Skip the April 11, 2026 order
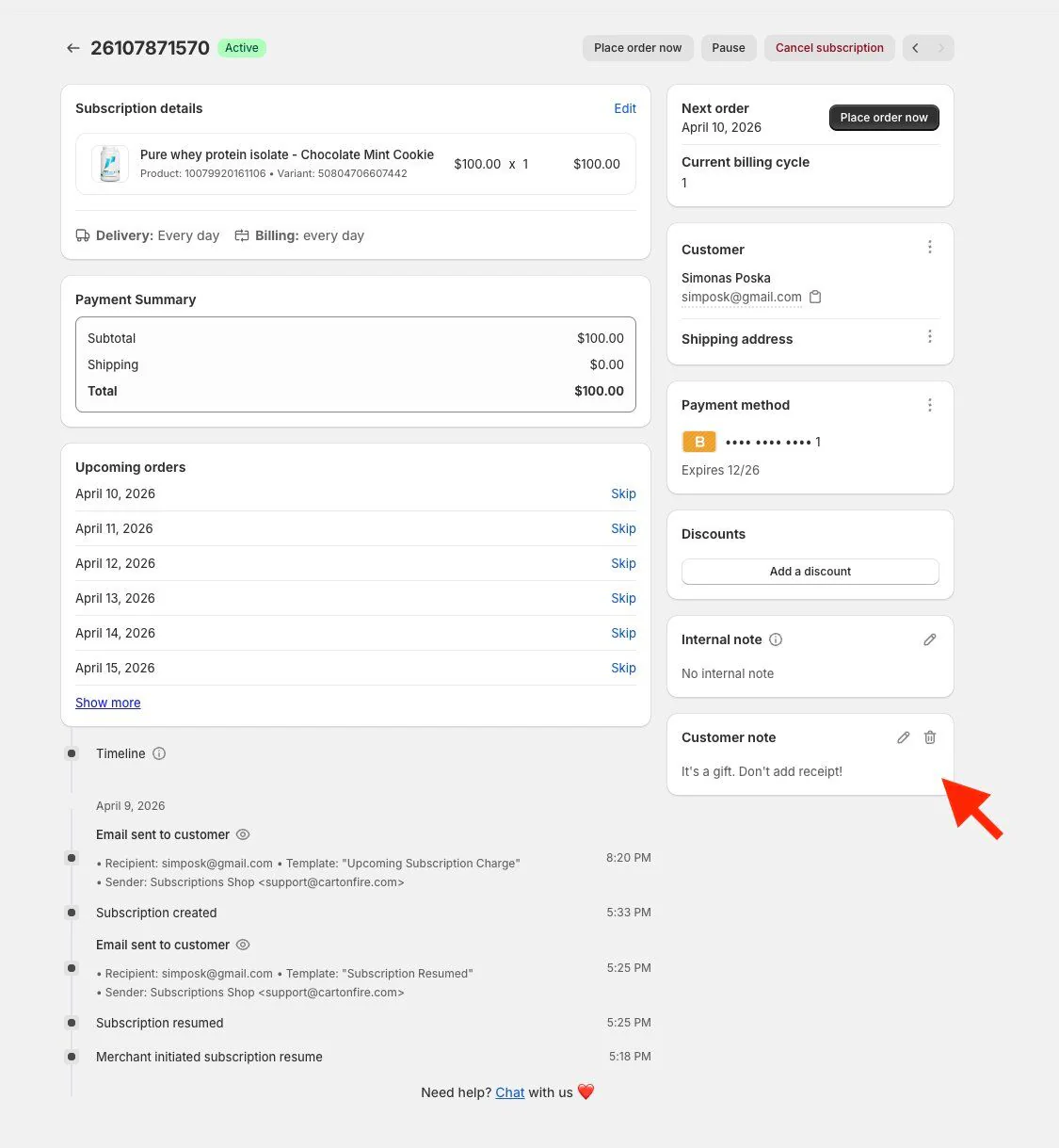1059x1148 pixels. coord(623,528)
